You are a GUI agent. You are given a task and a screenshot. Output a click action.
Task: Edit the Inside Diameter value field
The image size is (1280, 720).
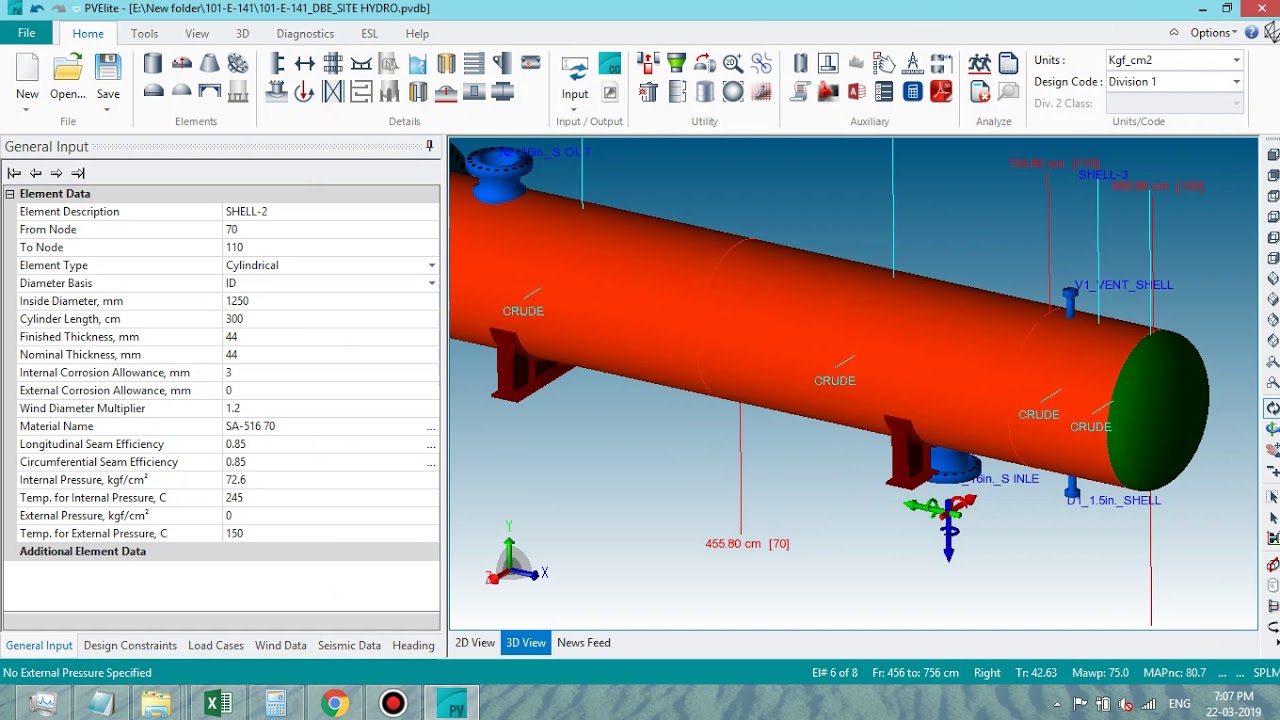tap(330, 301)
